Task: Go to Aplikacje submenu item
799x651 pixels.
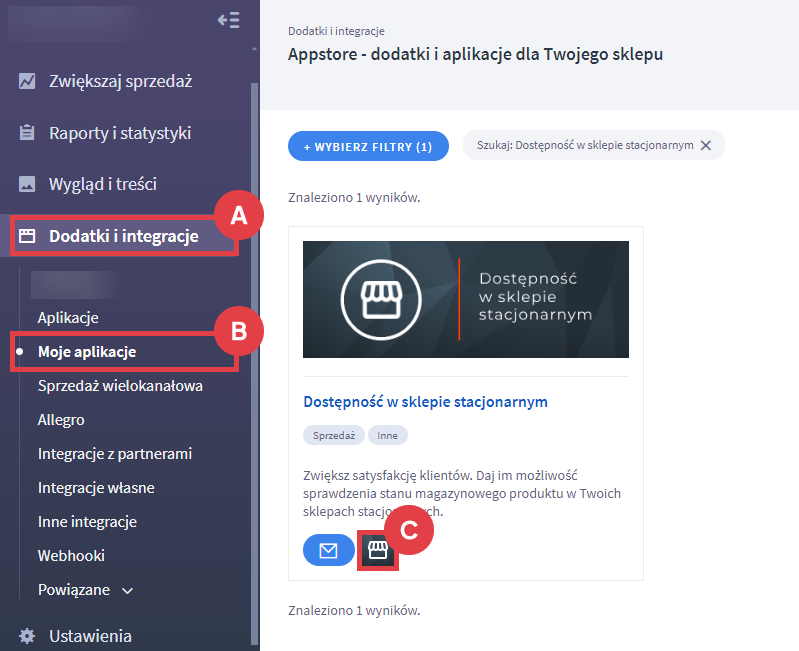Action: (x=68, y=318)
